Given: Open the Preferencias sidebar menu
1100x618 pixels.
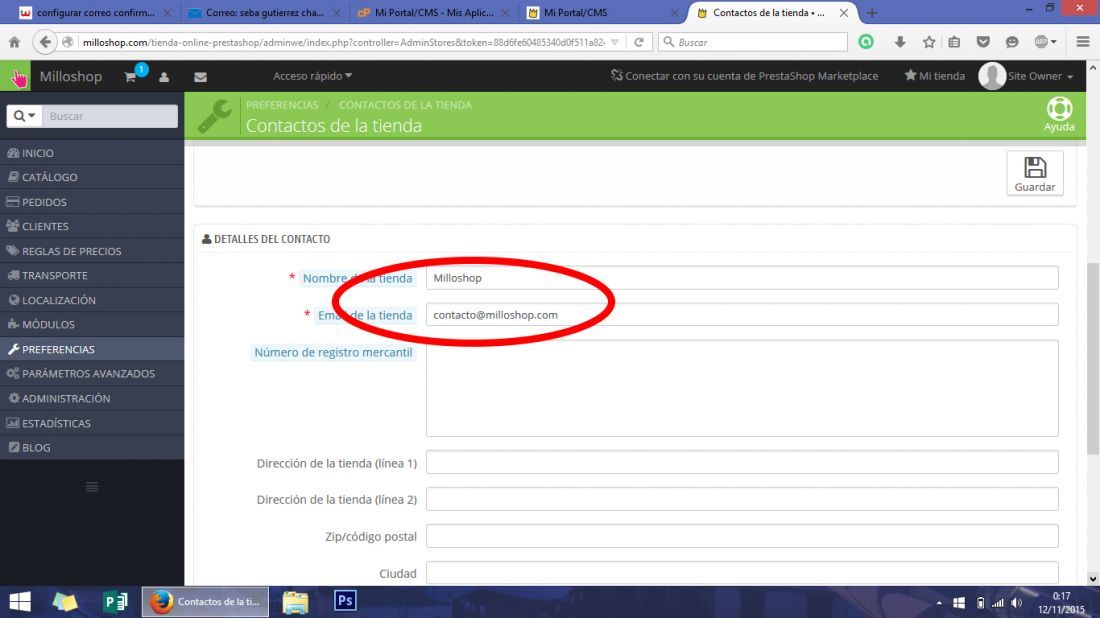Looking at the screenshot, I should (x=92, y=349).
